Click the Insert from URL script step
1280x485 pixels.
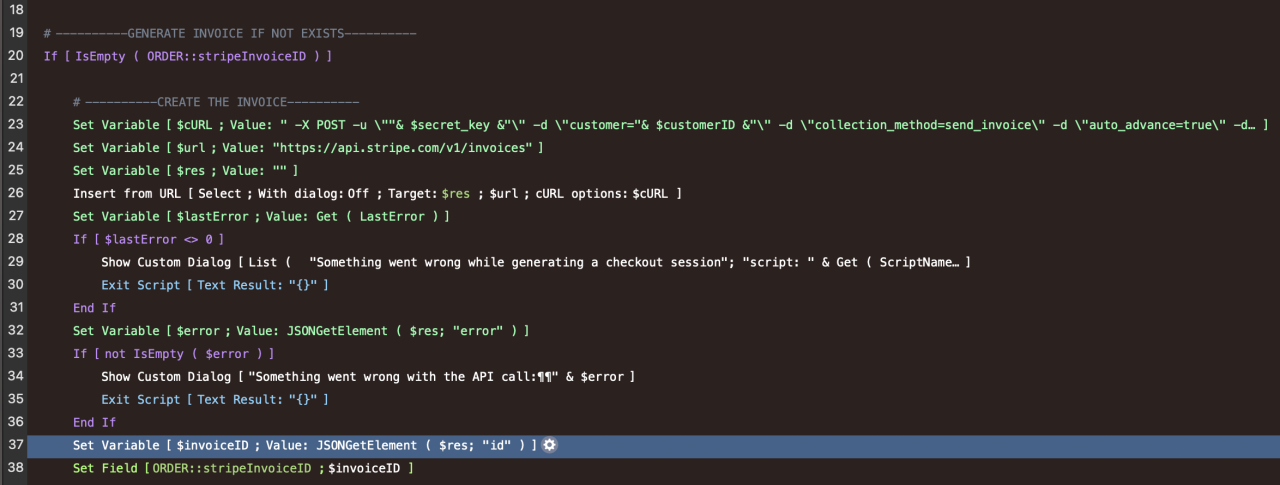[x=376, y=192]
